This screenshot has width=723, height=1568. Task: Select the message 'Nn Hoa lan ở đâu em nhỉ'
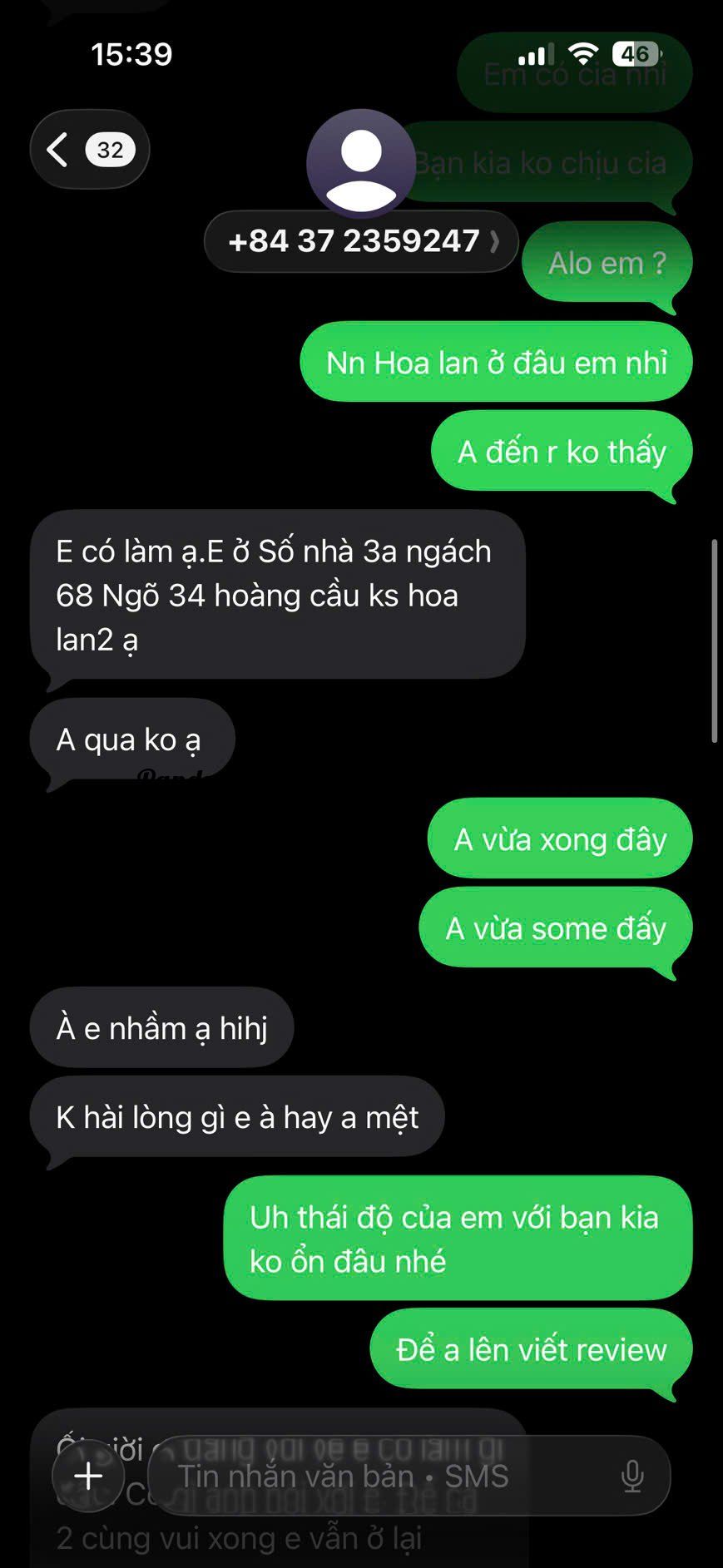(496, 363)
